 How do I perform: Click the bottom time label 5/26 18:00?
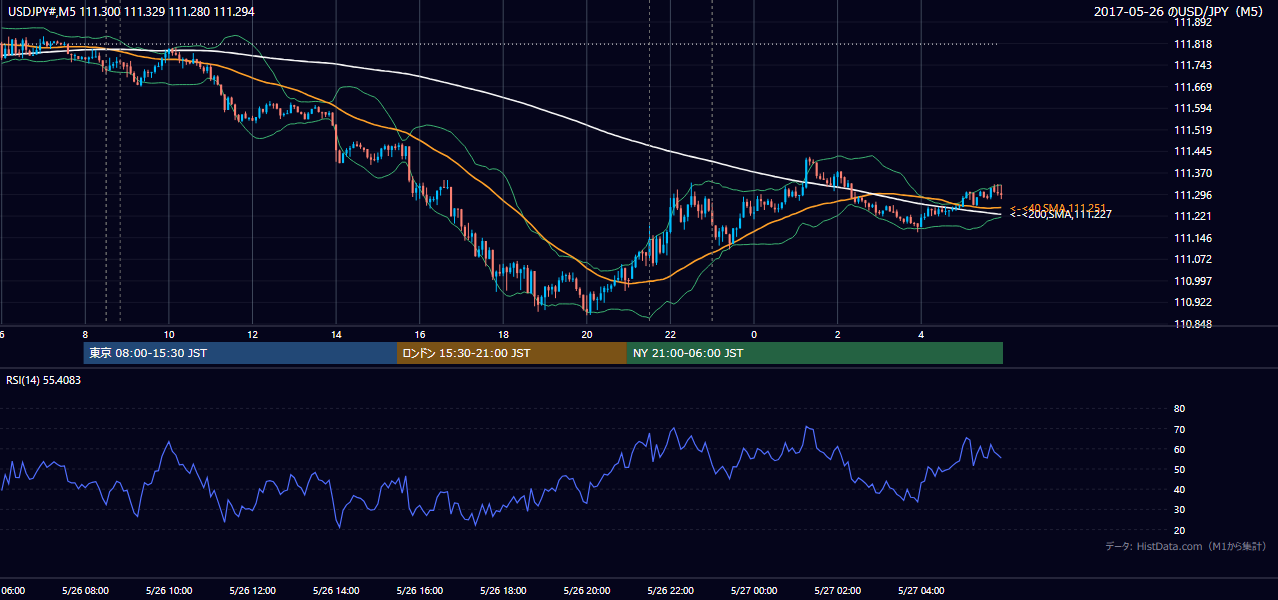(504, 591)
